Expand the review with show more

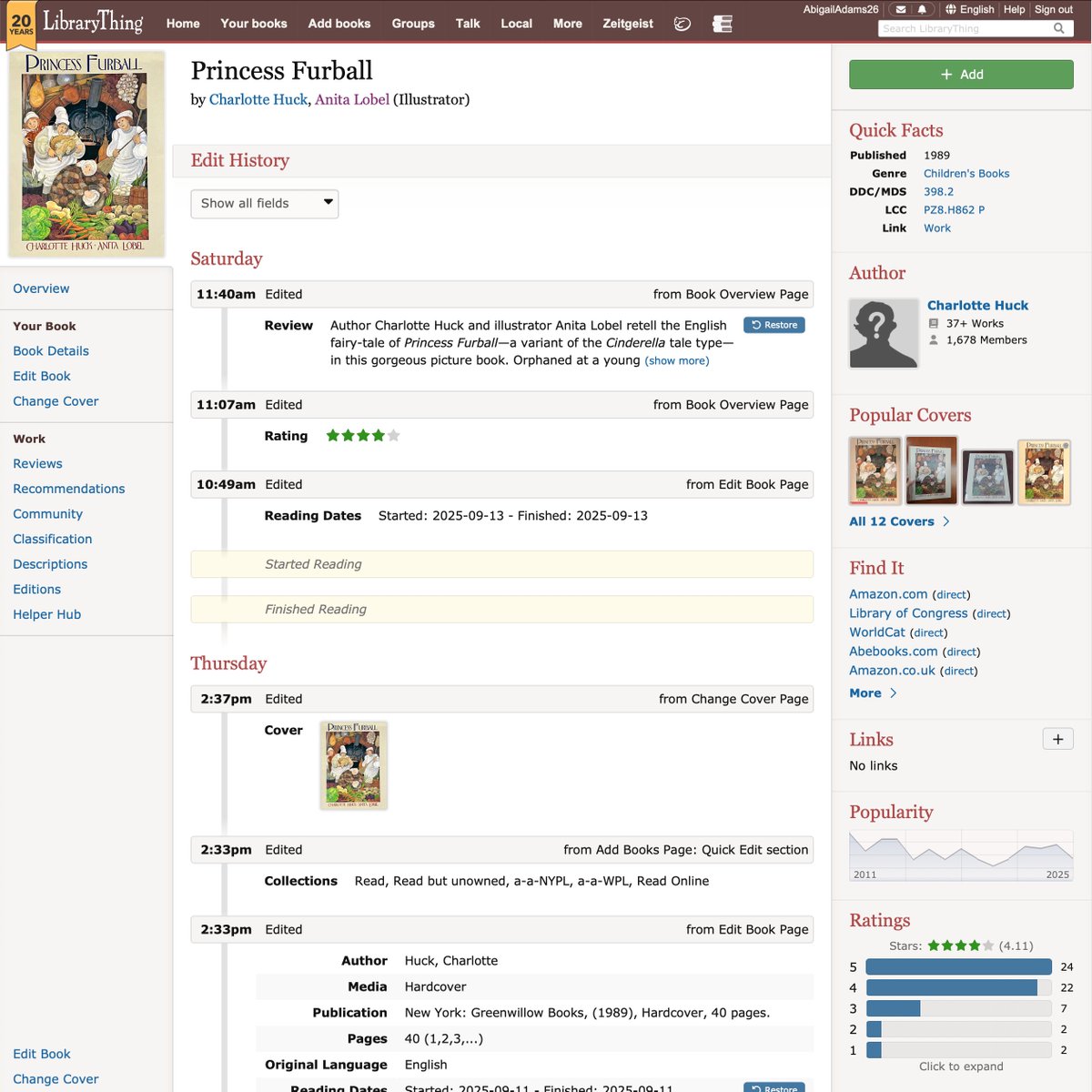coord(677,360)
